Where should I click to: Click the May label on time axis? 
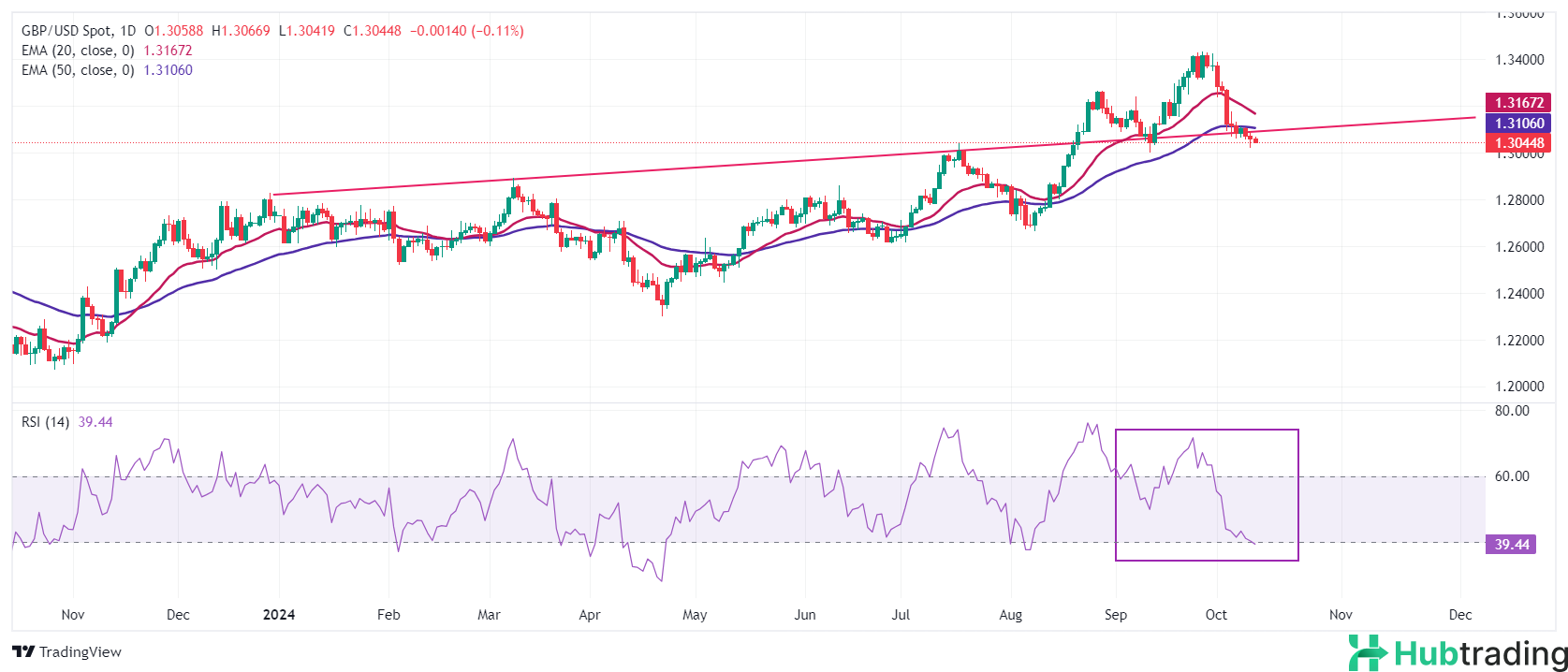click(695, 615)
